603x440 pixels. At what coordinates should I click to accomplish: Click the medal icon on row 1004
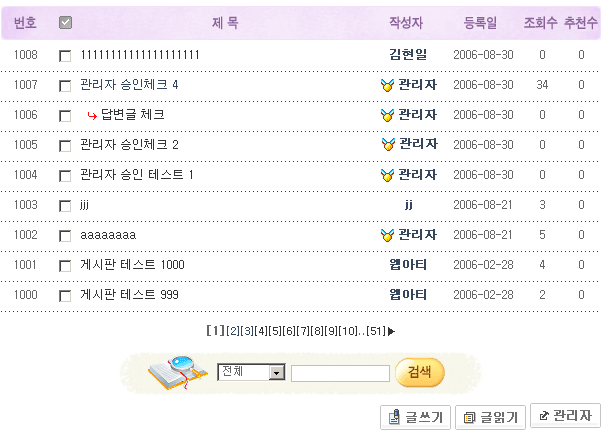[387, 175]
